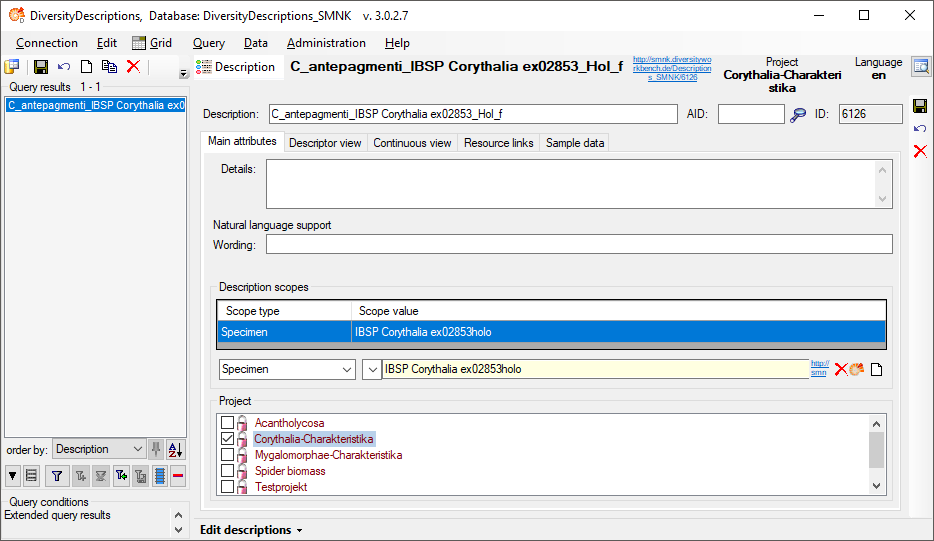Click the Description name input field

tap(473, 114)
